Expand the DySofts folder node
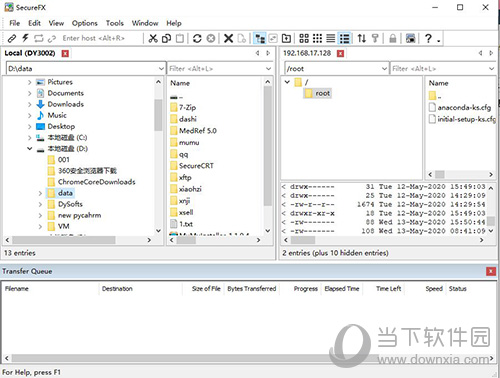The width and height of the screenshot is (500, 378). pos(40,204)
